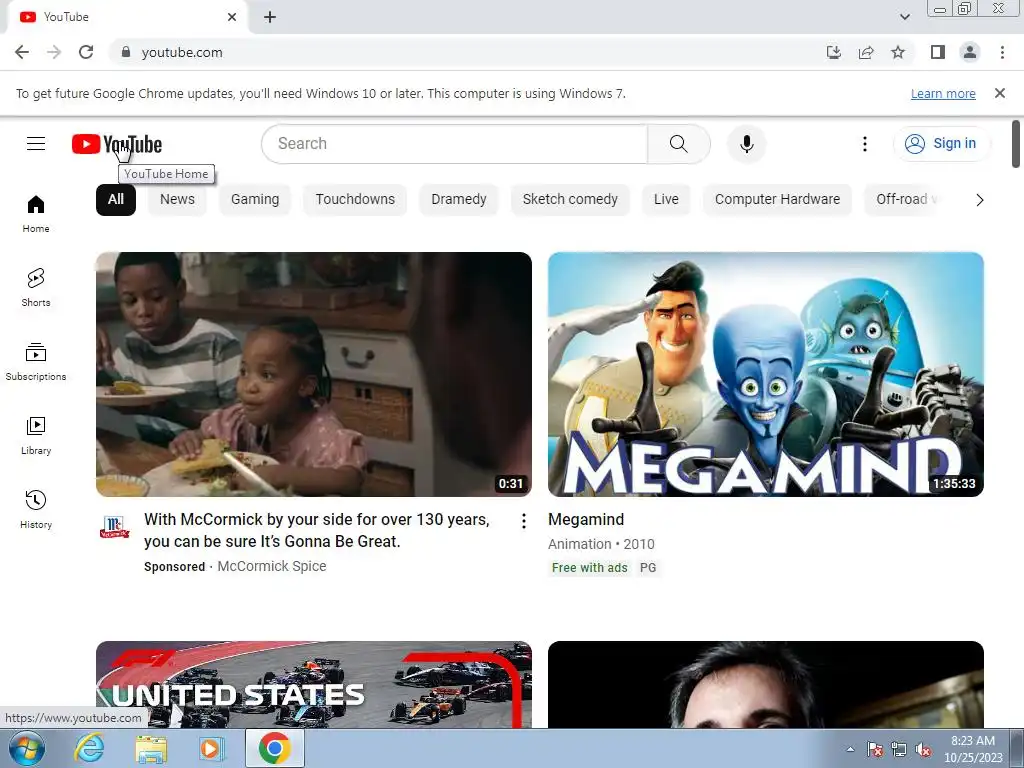Click the site padlock icon
1024x768 pixels.
(x=126, y=52)
